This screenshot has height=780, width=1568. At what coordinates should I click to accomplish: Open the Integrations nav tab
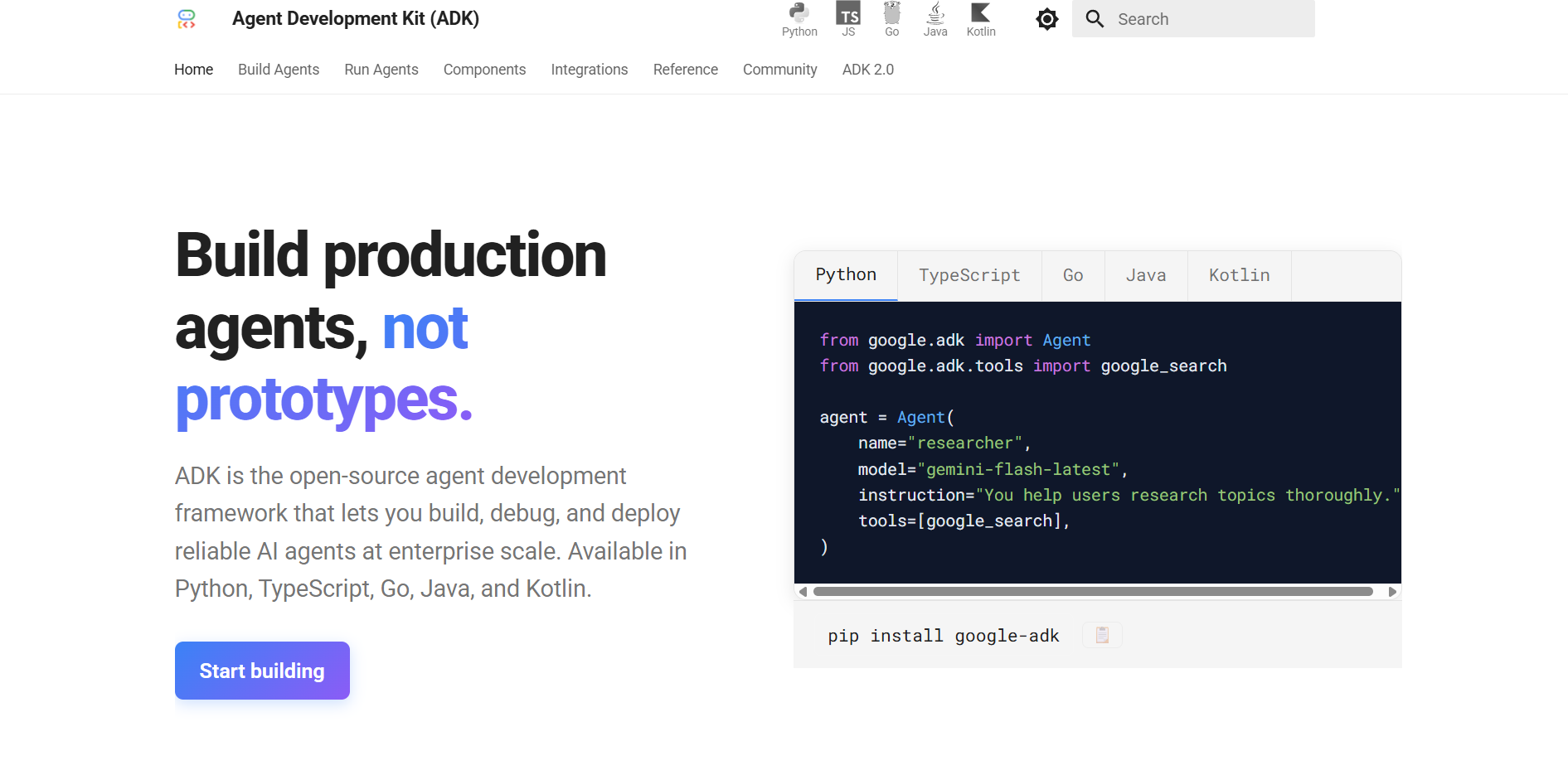(590, 70)
